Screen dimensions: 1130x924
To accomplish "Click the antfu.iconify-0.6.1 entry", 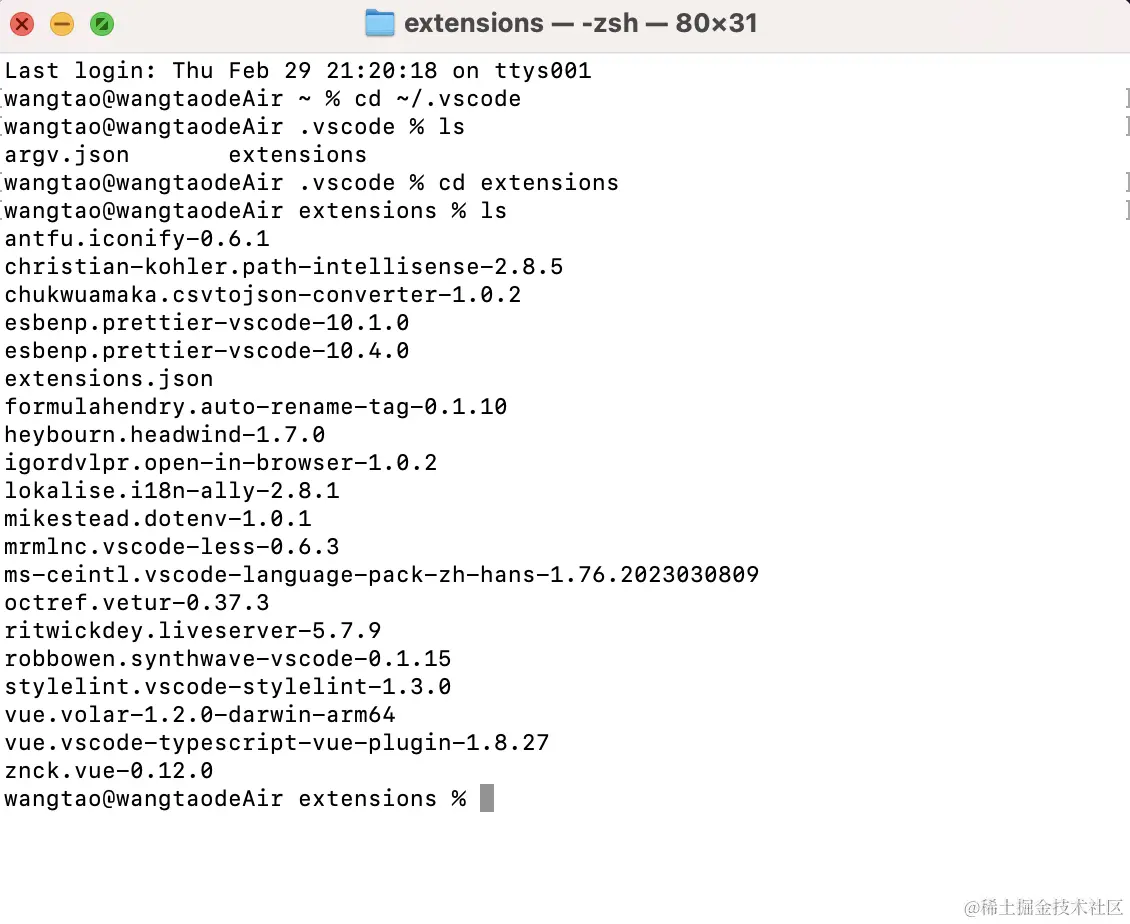I will [137, 239].
